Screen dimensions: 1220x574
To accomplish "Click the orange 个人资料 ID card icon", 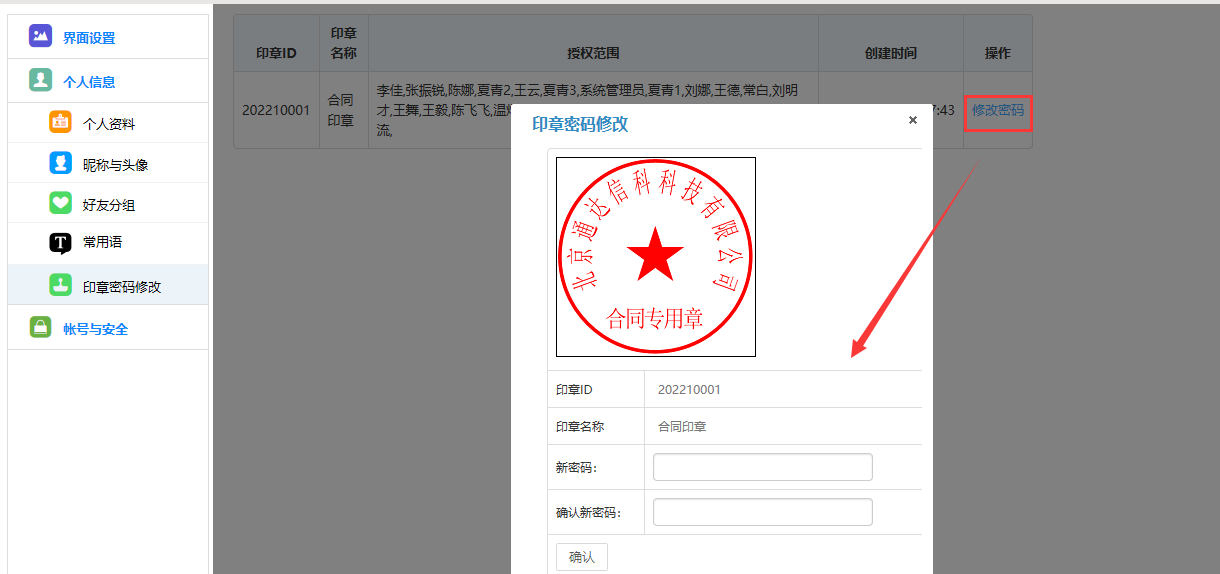I will click(x=60, y=123).
